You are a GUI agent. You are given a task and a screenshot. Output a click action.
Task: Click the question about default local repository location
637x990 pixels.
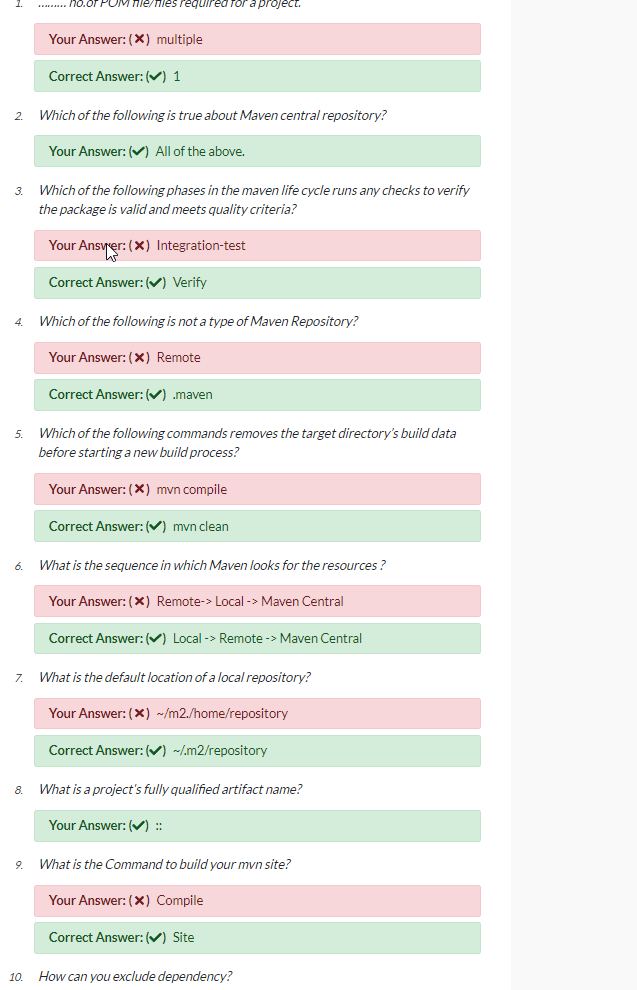pyautogui.click(x=174, y=677)
